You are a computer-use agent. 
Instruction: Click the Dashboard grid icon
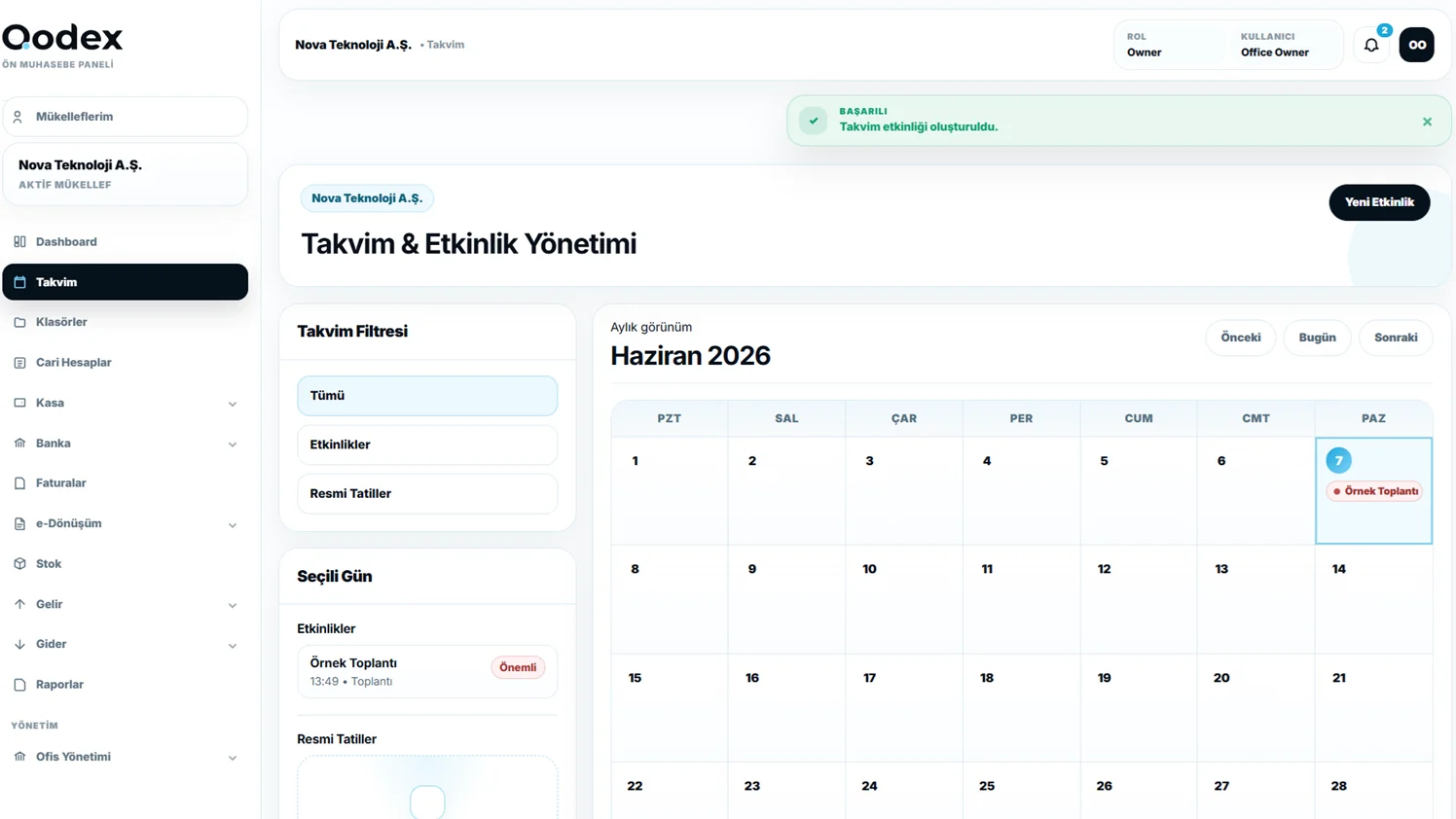click(x=19, y=241)
